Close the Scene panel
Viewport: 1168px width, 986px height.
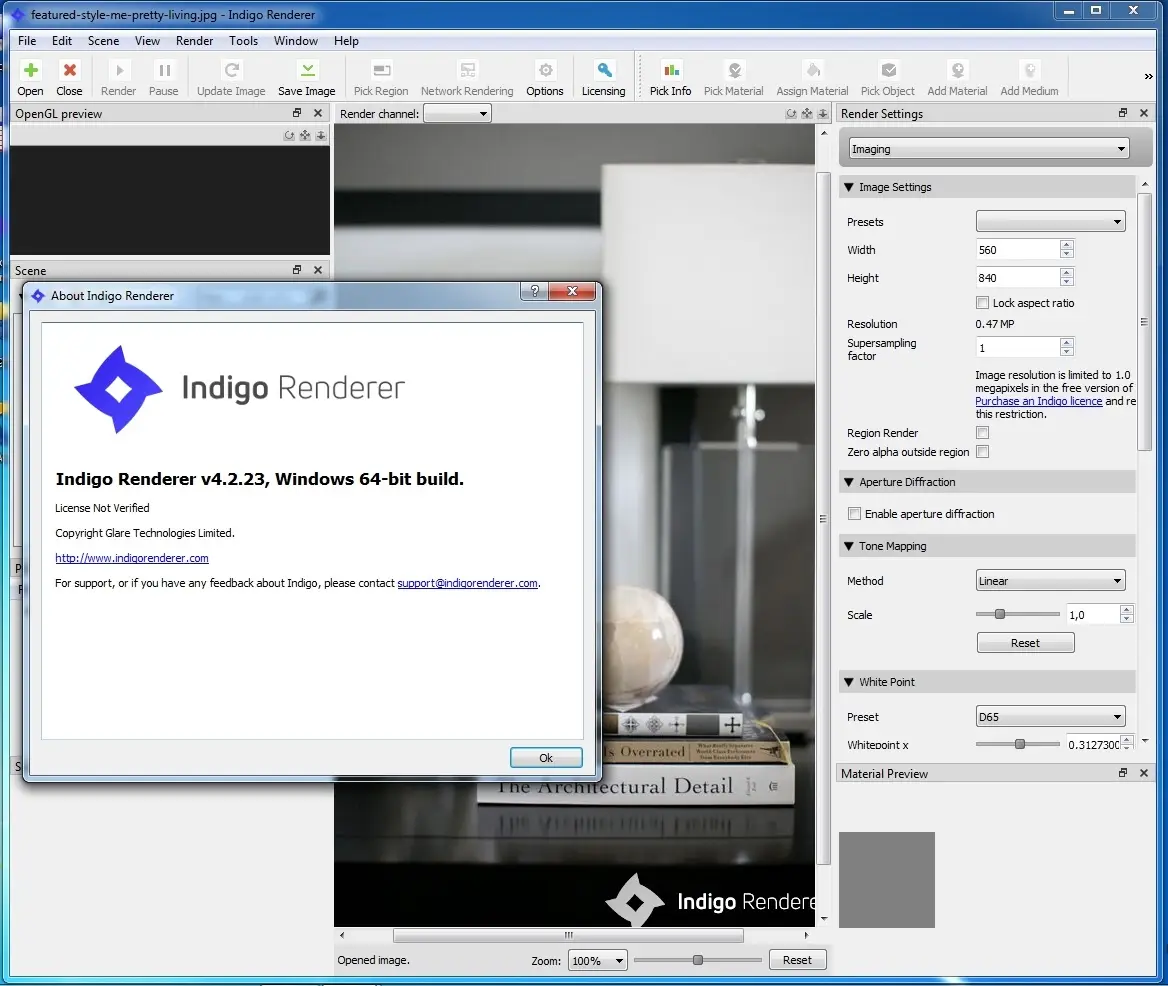(318, 270)
